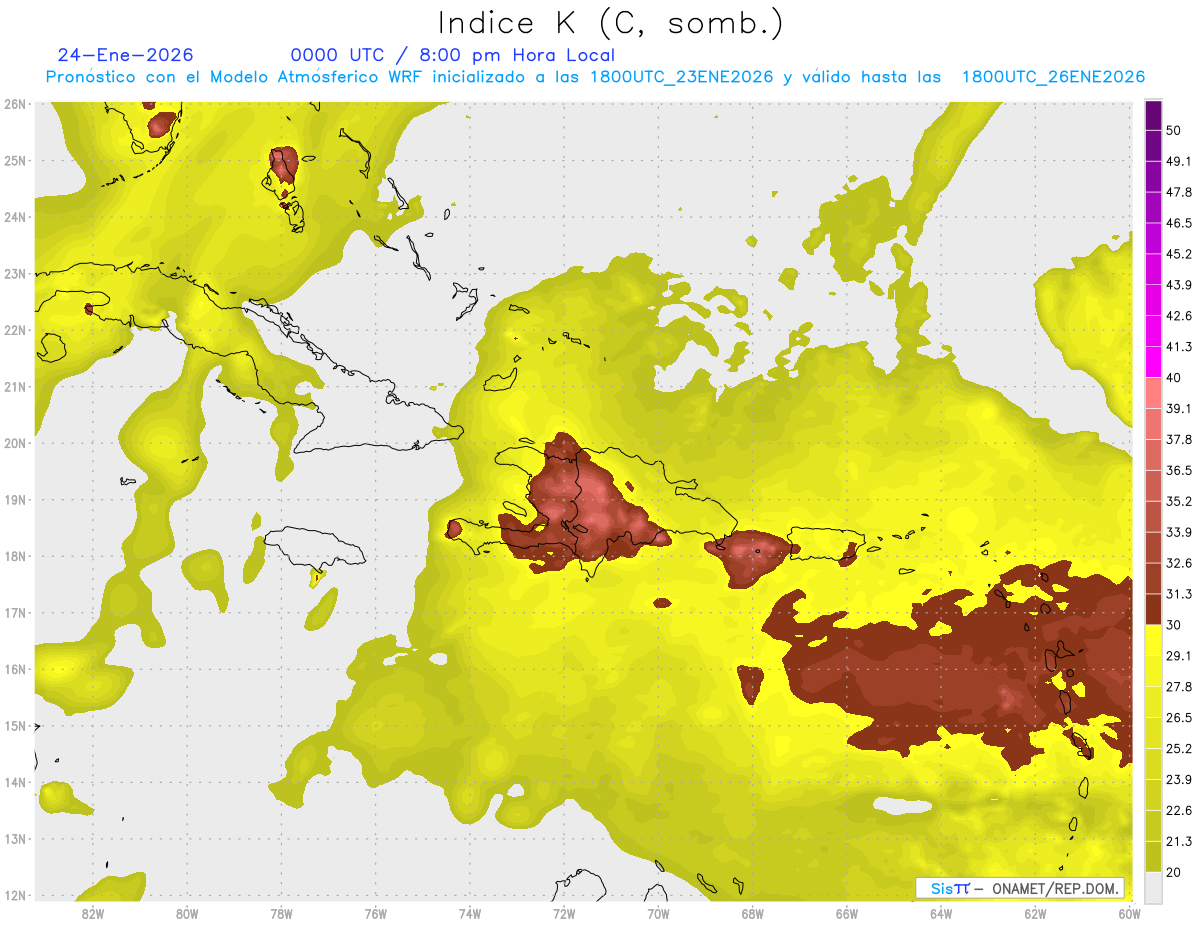Click the '22N' latitude label

(x=14, y=330)
